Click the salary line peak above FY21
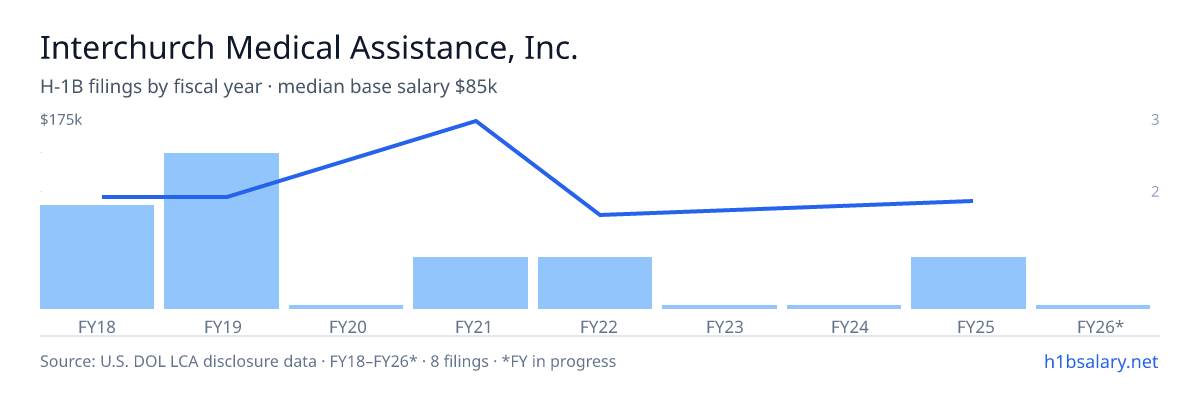Image resolution: width=1200 pixels, height=400 pixels. click(475, 121)
